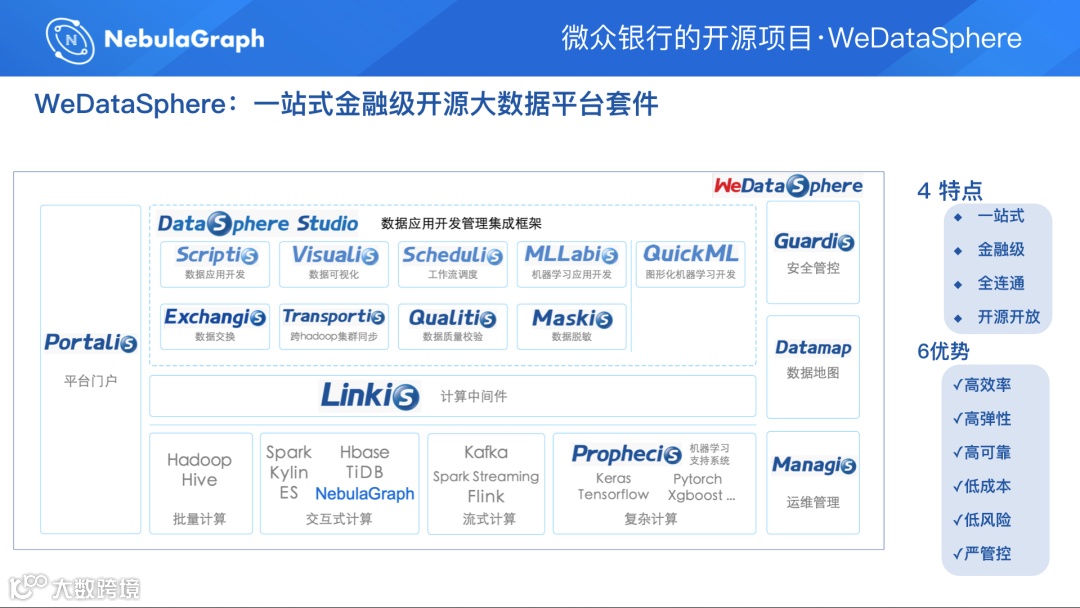
Task: Click the ES text
Action: pyautogui.click(x=289, y=493)
